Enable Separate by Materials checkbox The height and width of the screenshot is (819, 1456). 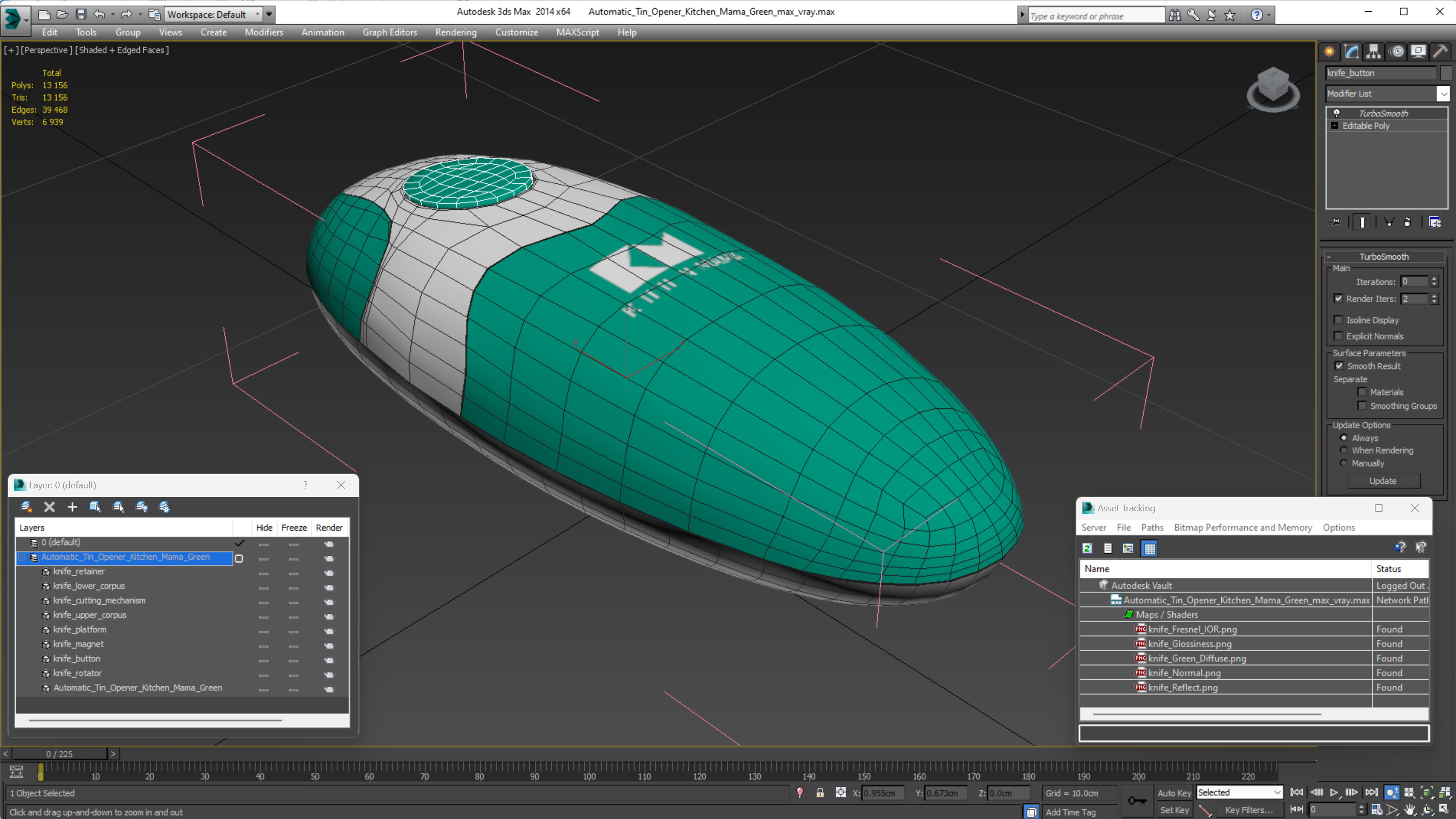pos(1362,392)
